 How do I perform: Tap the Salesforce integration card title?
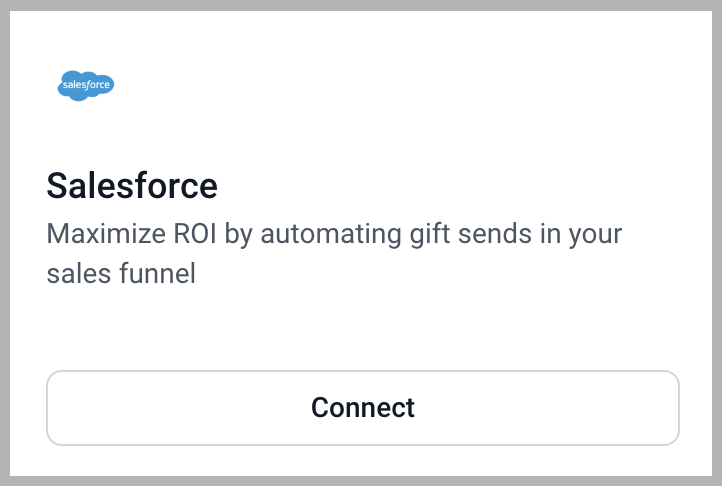coord(132,186)
